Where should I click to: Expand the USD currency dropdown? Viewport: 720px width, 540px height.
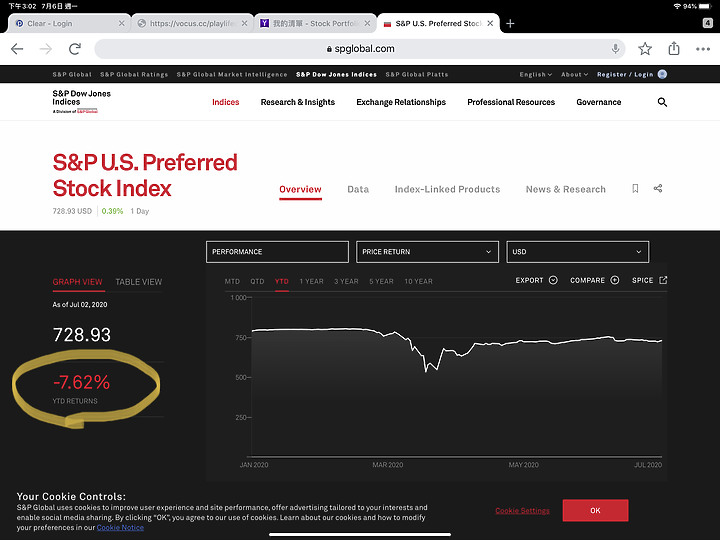(578, 252)
